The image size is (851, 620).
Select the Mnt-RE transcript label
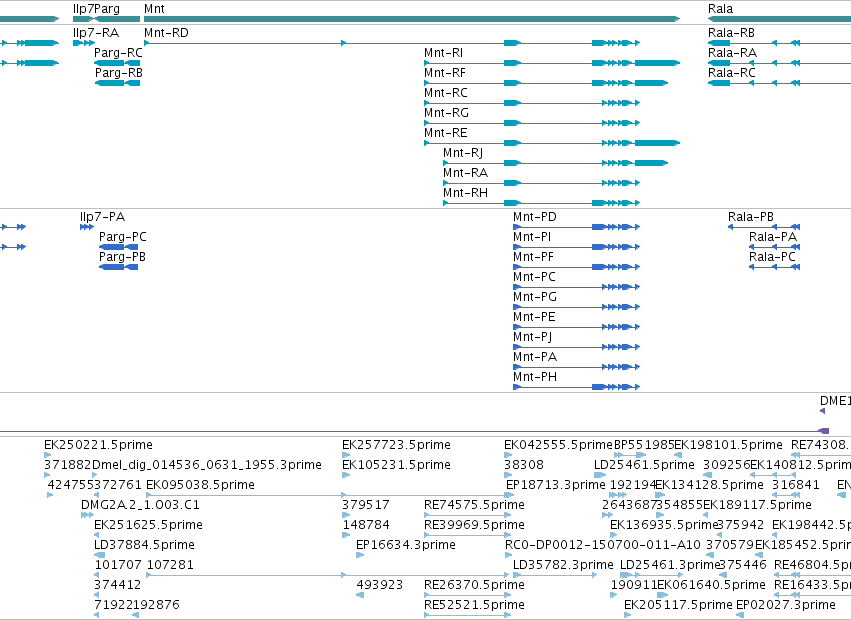click(445, 133)
